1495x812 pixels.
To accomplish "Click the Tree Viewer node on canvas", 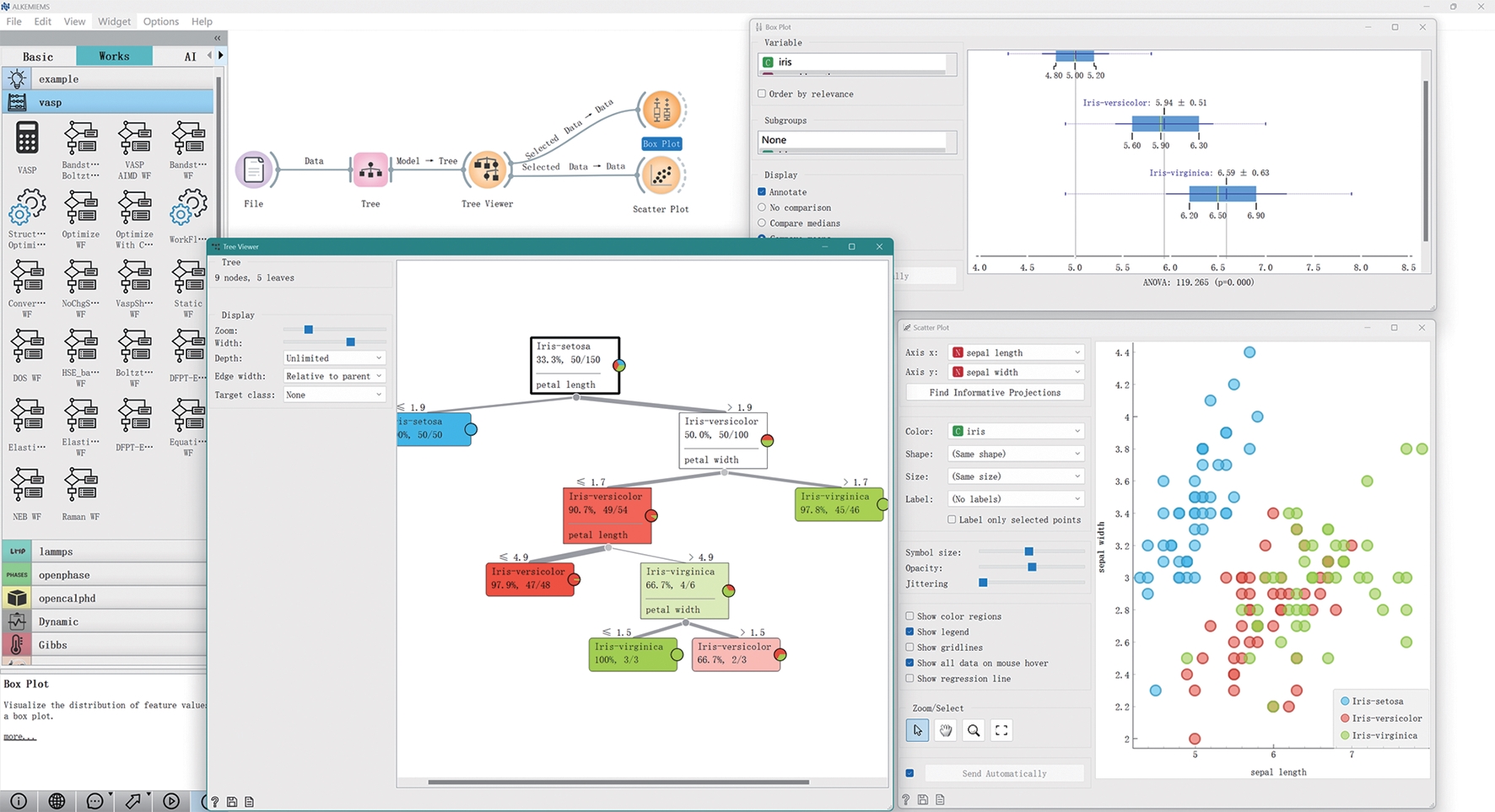I will coord(487,170).
